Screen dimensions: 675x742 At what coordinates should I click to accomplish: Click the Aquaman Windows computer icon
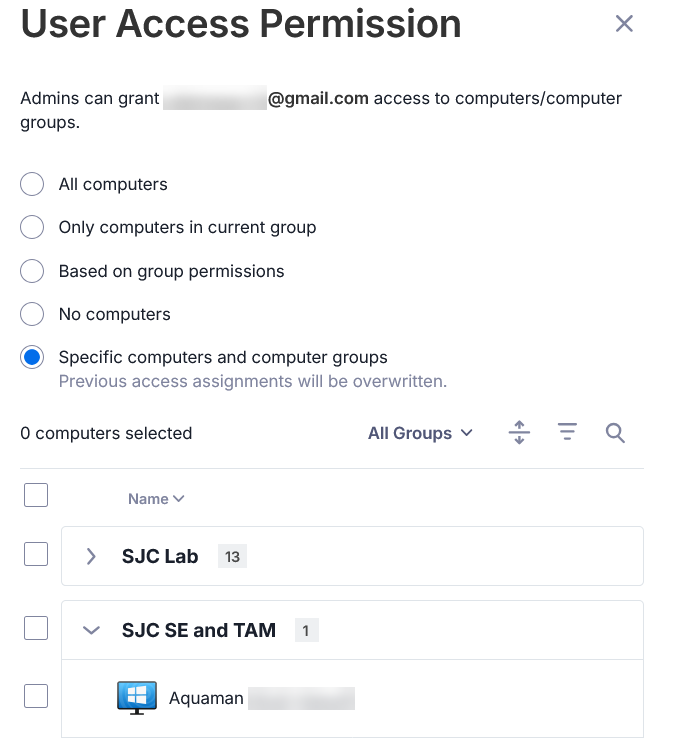pos(137,698)
